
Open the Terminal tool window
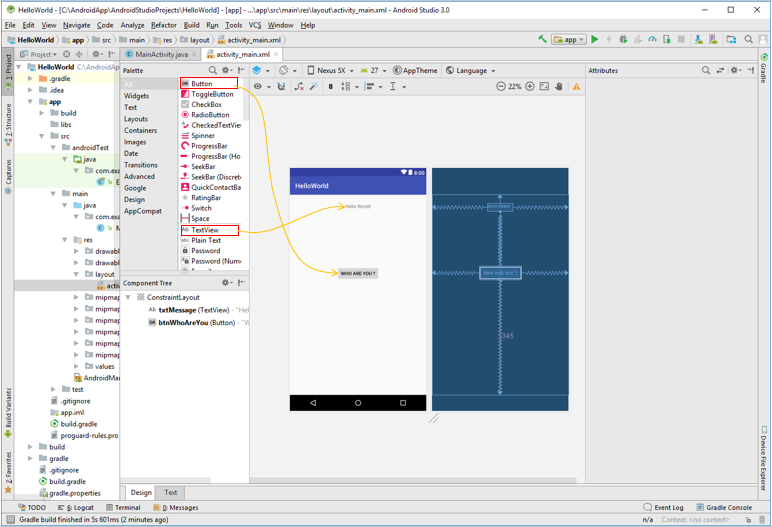coord(123,507)
